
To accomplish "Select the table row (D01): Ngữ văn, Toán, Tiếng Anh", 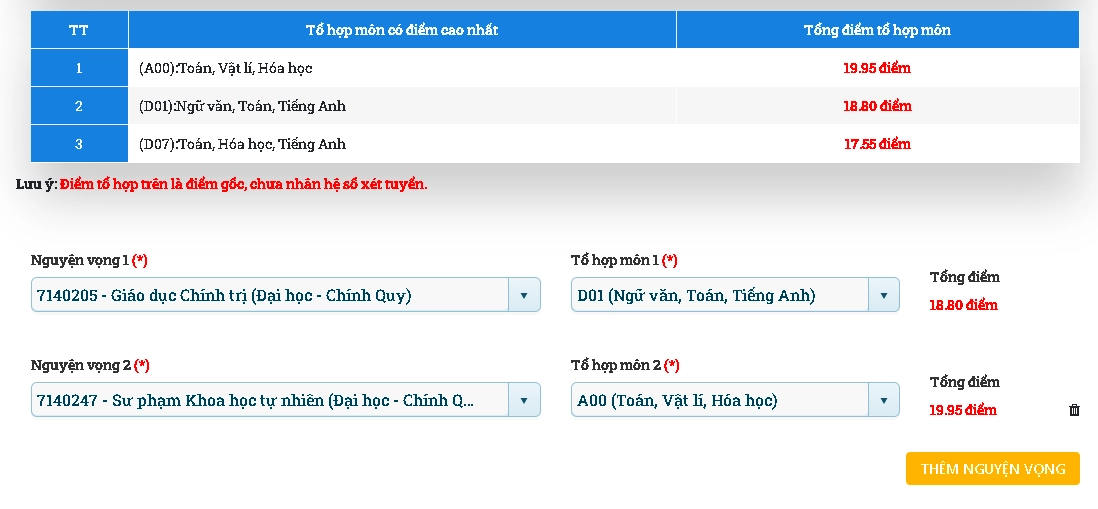I will pos(242,106).
